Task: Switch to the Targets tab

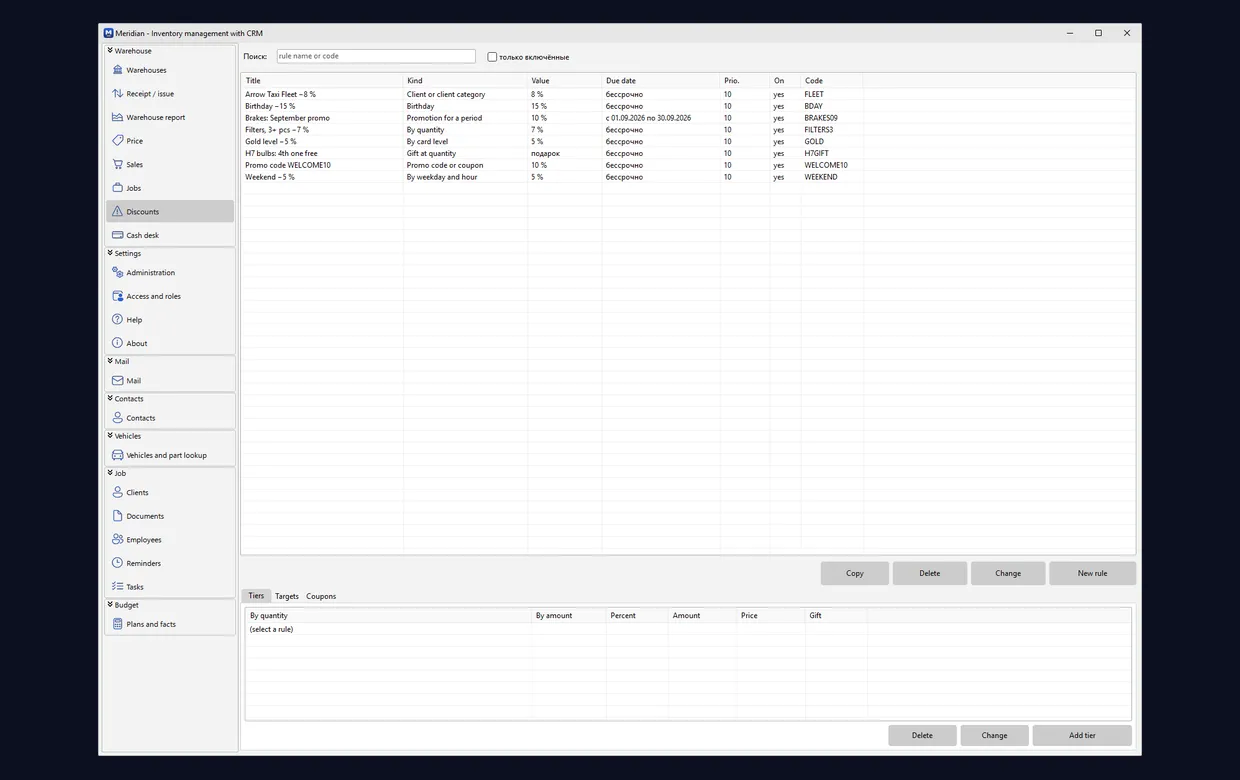Action: pos(287,596)
